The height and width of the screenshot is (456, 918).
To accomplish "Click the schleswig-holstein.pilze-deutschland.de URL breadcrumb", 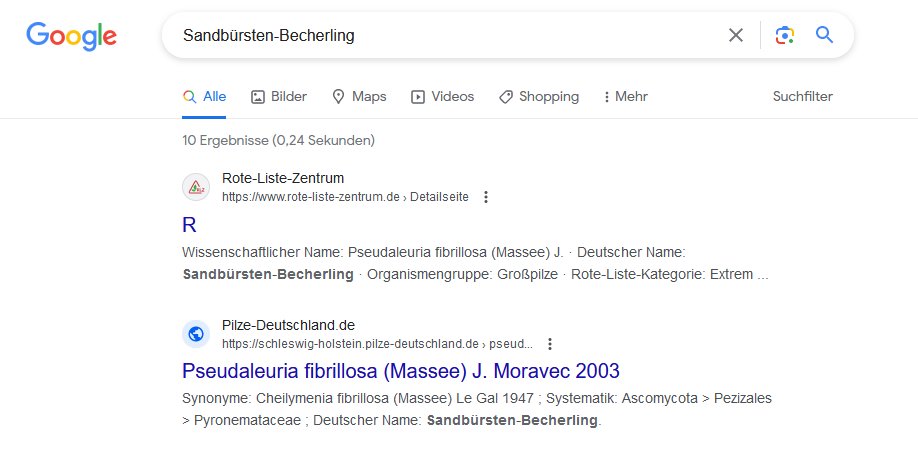I will pos(376,343).
